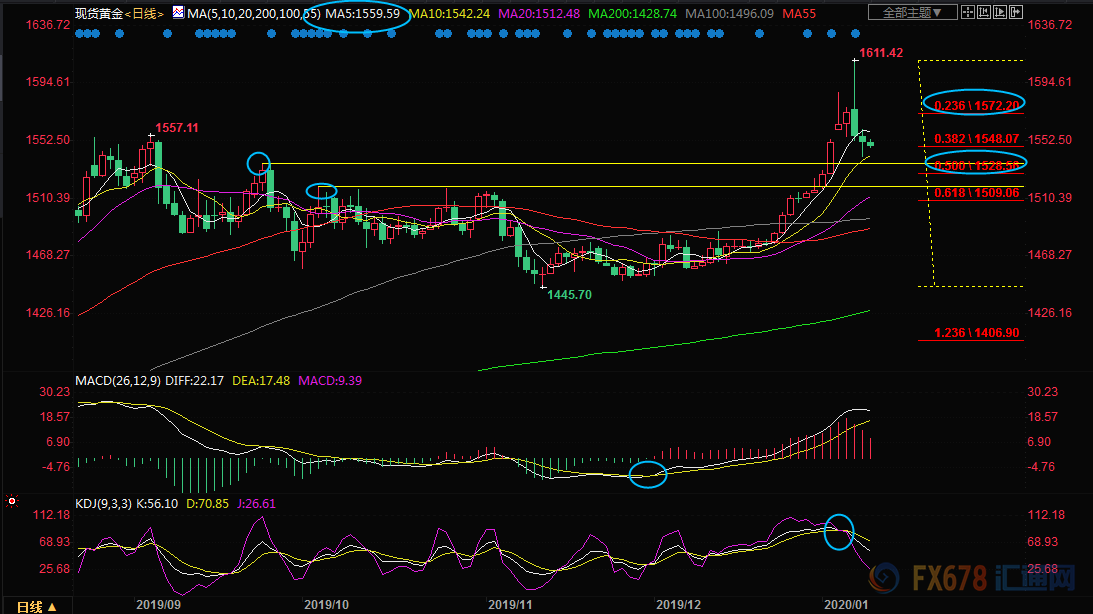
Task: Click the 0.618 \ 1509.06 Fibonacci level label
Action: (976, 192)
